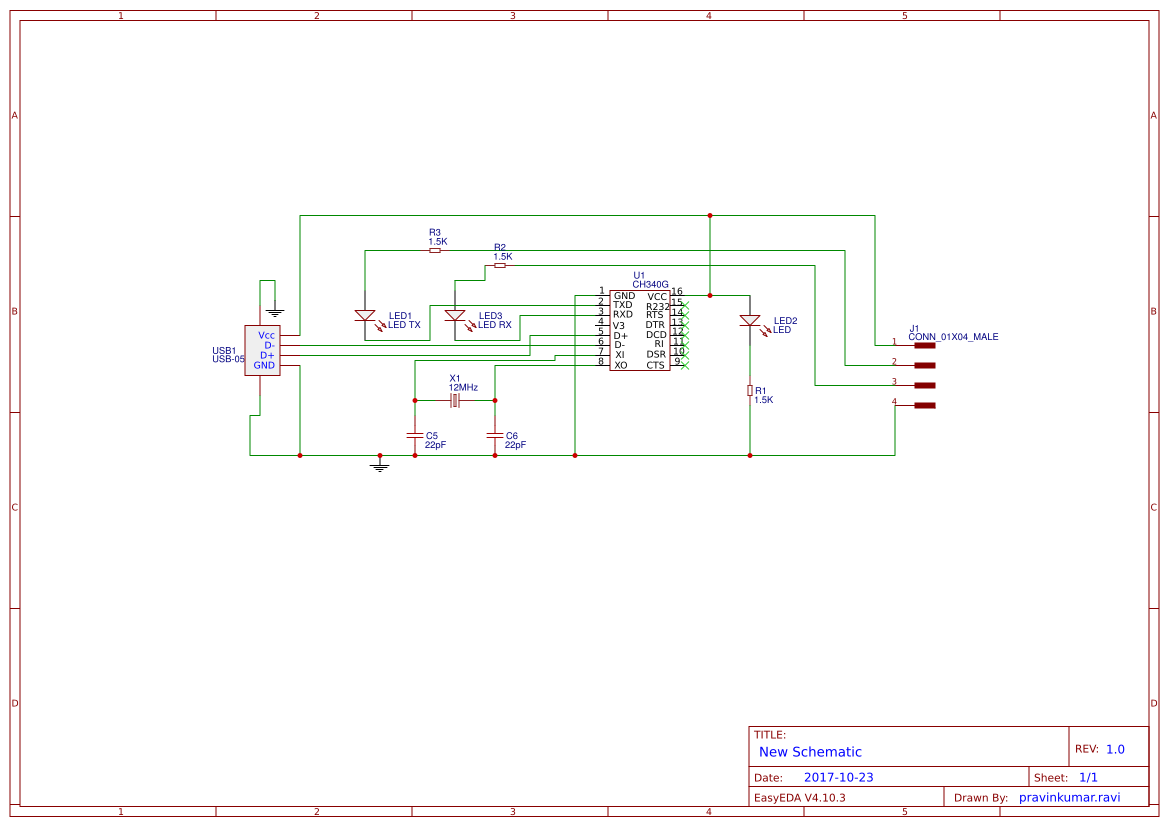Click the "EasyEDA V4.10.3" text
1169x827 pixels.
[800, 798]
